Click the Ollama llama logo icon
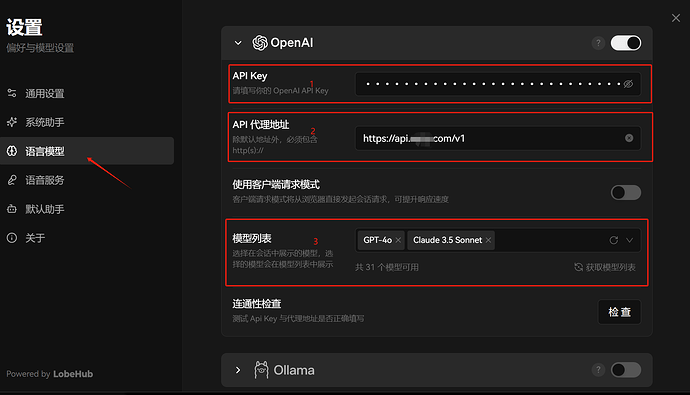Viewport: 690px width, 395px height. [261, 369]
